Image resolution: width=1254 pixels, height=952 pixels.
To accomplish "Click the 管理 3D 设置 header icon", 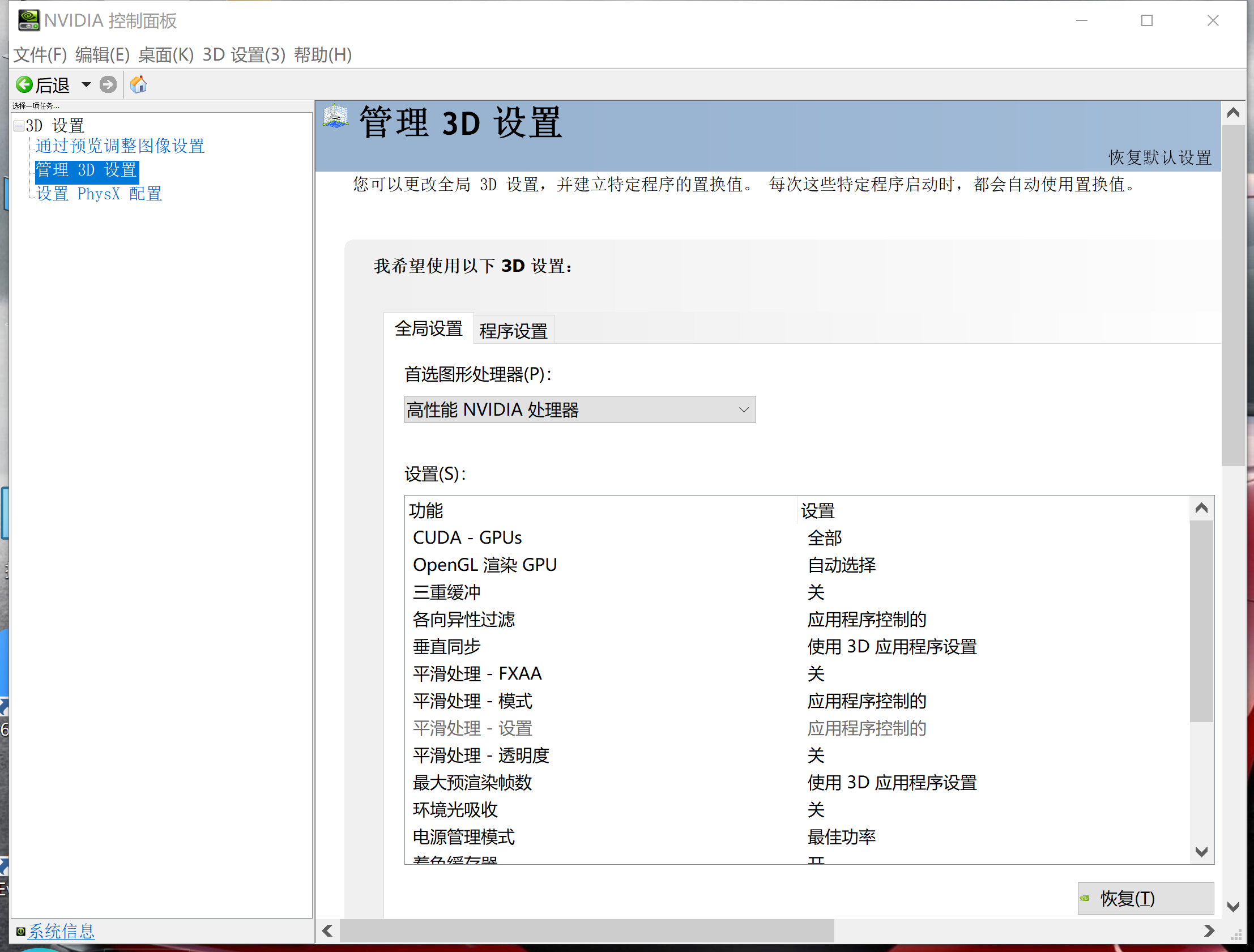I will click(336, 116).
